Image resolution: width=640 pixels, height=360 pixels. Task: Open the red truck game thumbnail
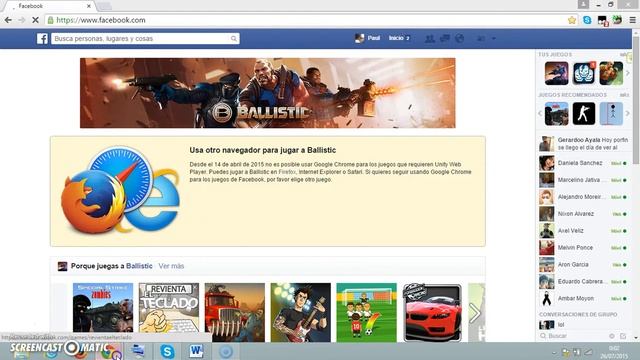point(235,312)
